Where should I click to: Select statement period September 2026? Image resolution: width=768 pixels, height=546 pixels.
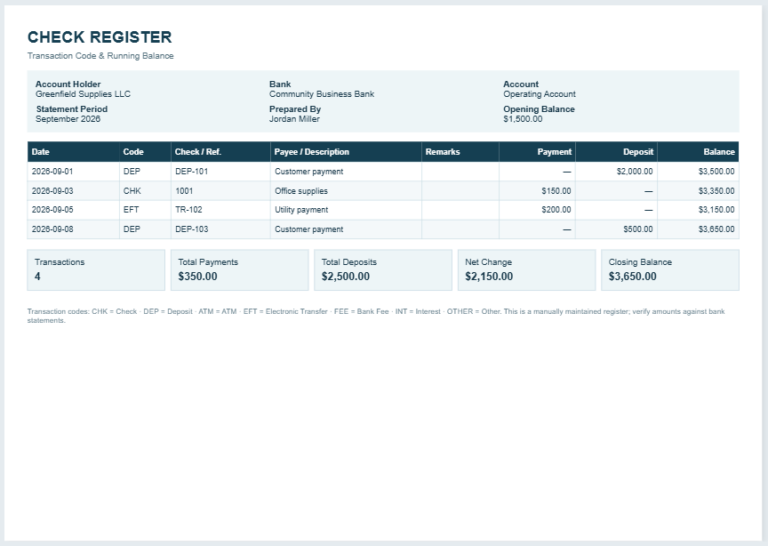(68, 119)
